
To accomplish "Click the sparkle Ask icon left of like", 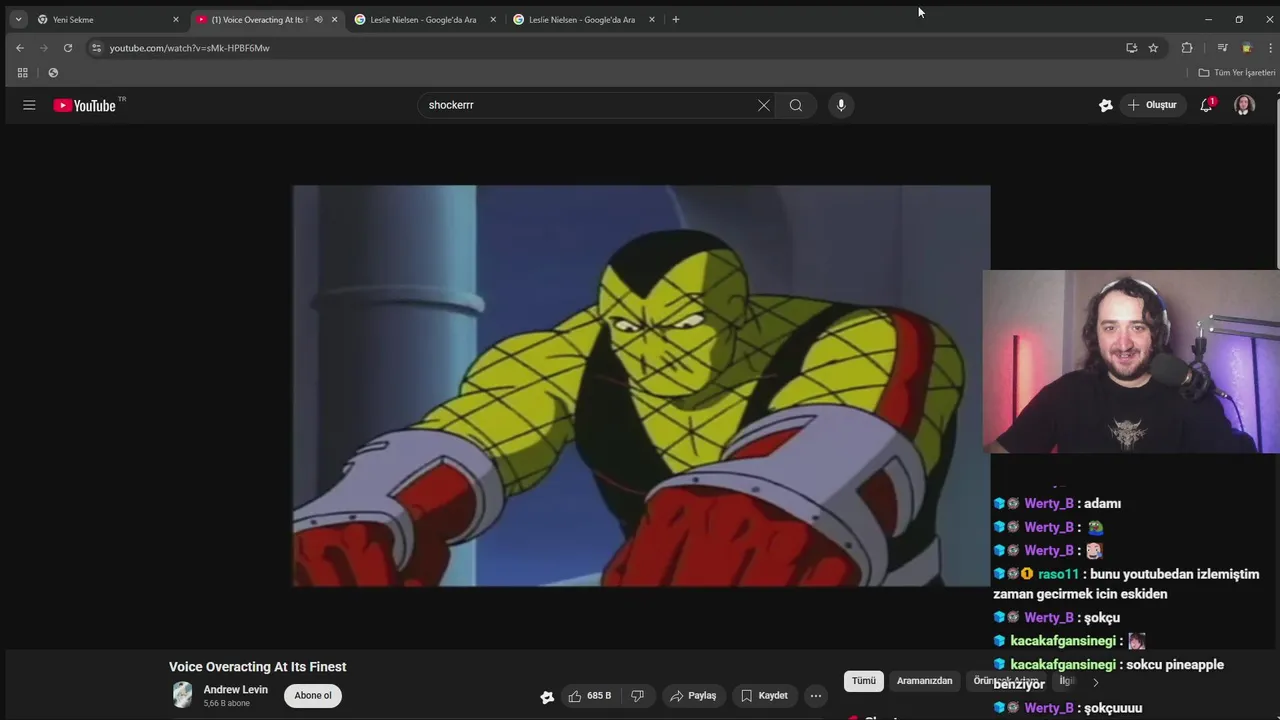I will pos(547,697).
